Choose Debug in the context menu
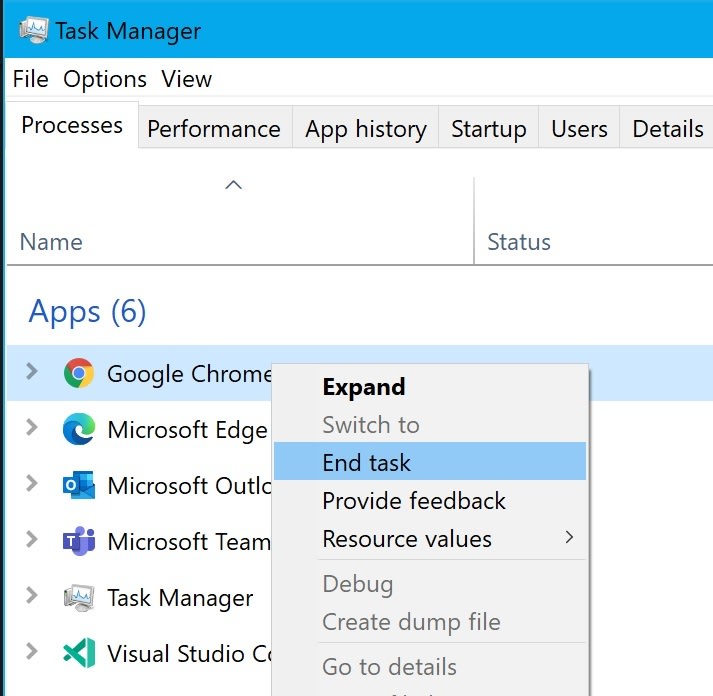 (x=430, y=584)
